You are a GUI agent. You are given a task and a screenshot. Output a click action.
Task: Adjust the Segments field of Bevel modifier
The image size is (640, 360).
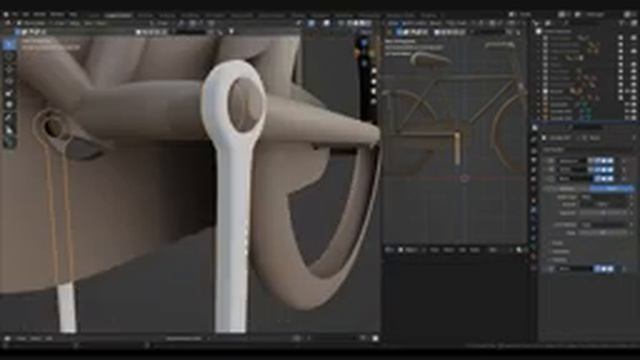point(605,213)
